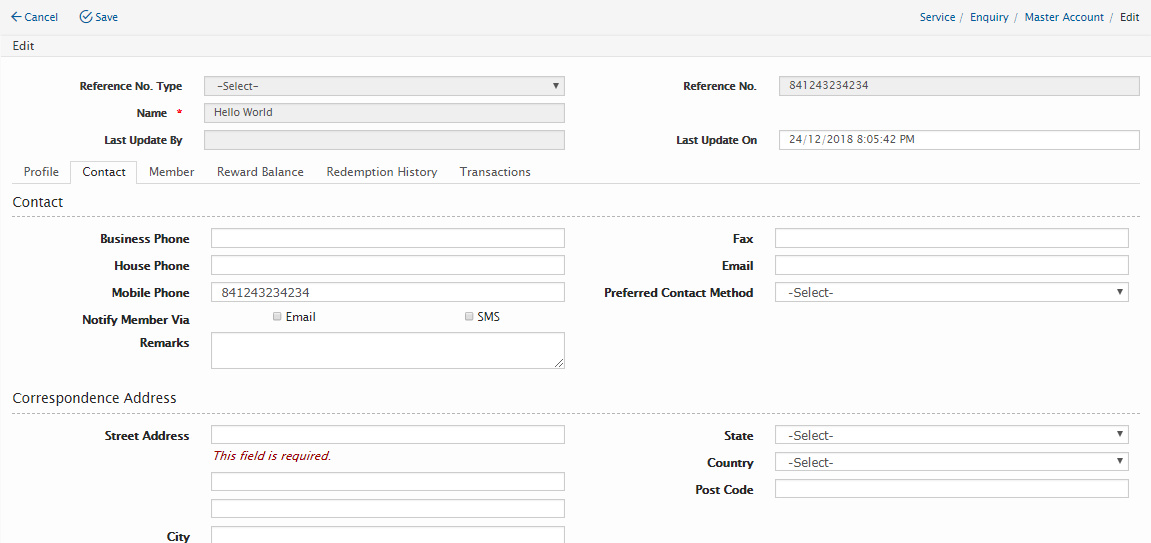The height and width of the screenshot is (543, 1151).
Task: Click the Save checkmark icon
Action: [86, 17]
